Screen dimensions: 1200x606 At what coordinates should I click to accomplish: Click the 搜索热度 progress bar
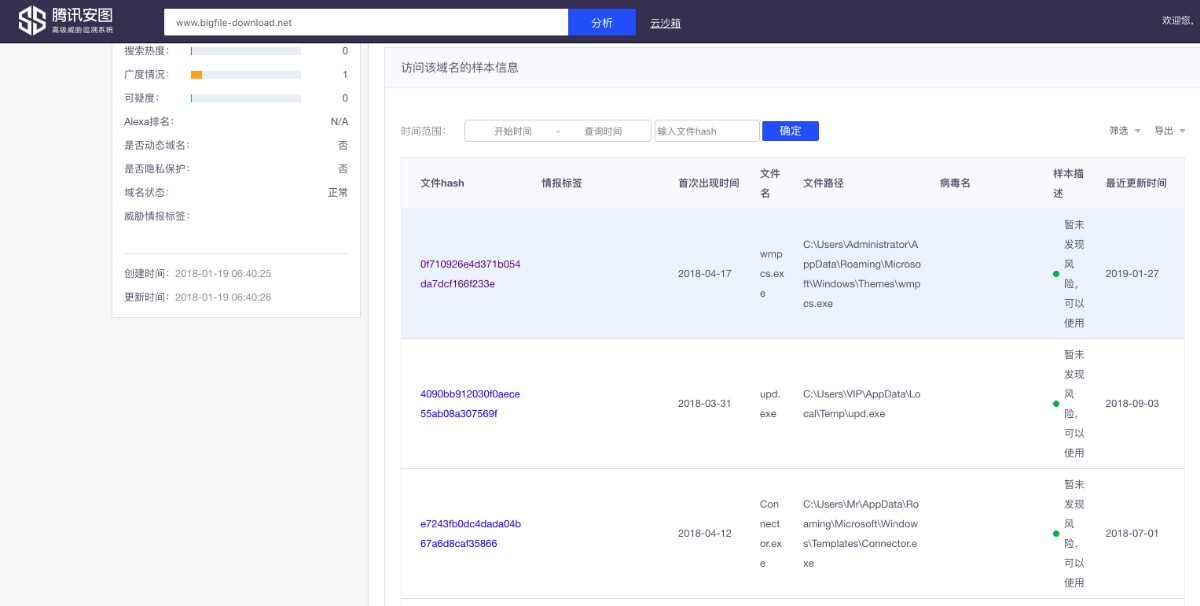coord(246,51)
